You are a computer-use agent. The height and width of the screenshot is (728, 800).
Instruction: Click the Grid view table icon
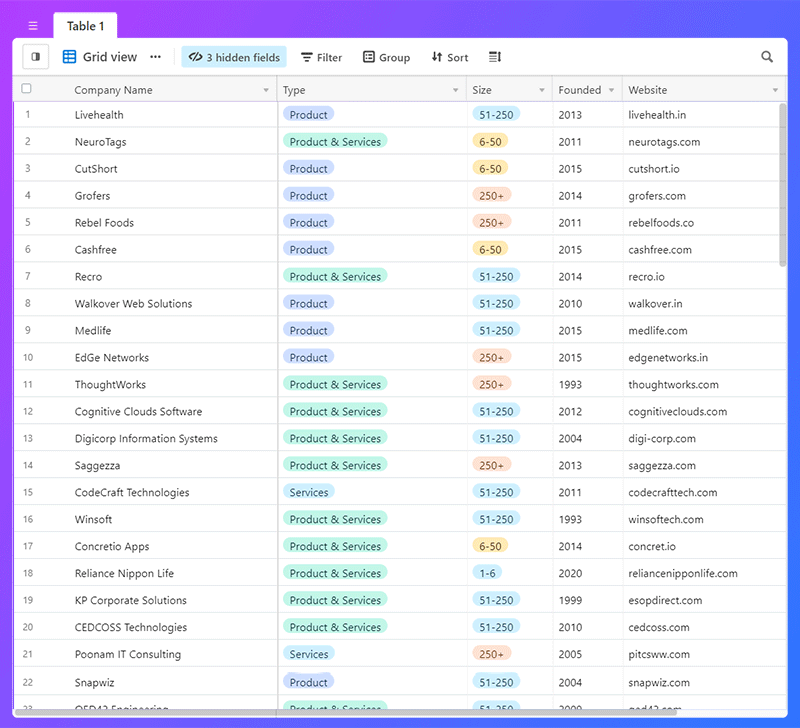pos(69,57)
